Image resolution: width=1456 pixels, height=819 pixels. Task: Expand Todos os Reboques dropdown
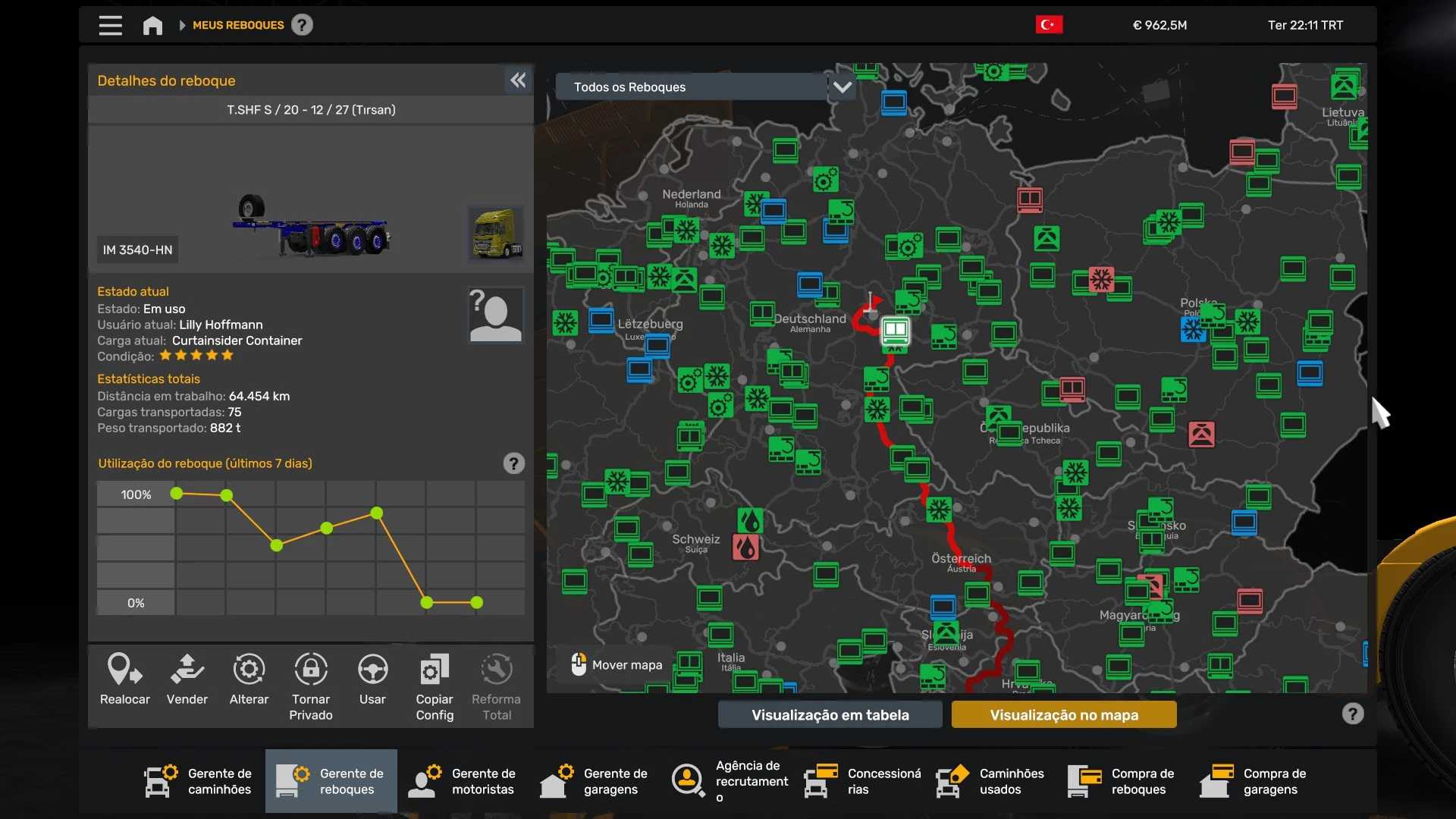coord(843,87)
